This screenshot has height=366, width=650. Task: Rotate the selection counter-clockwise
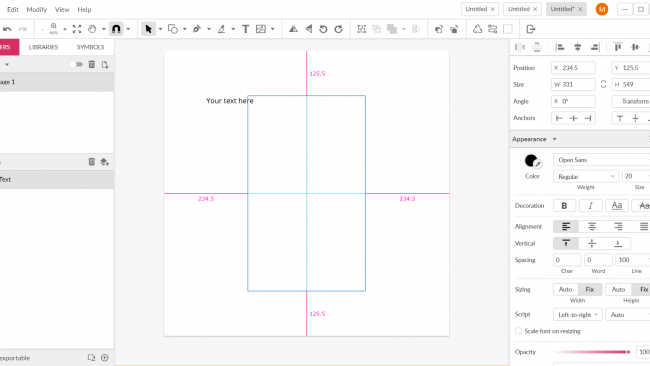pyautogui.click(x=323, y=29)
